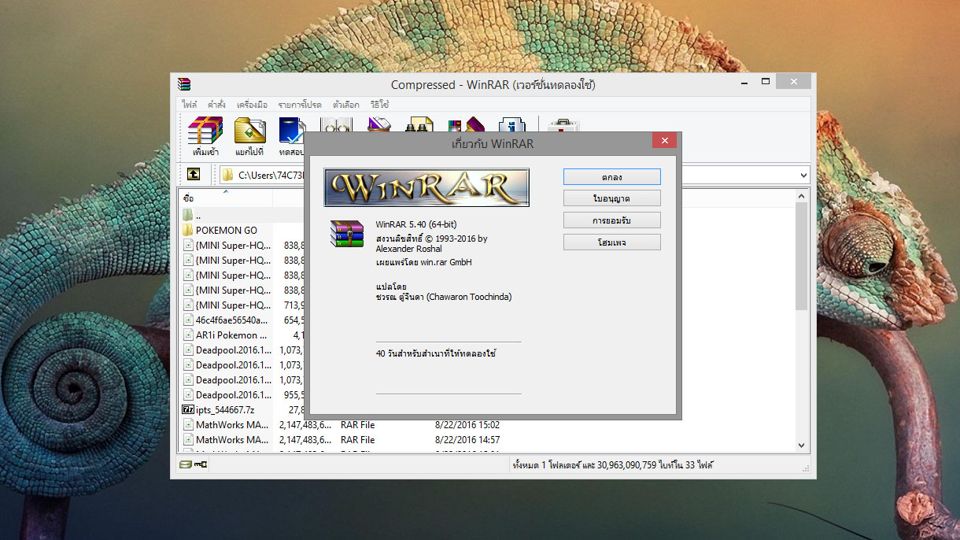Image resolution: width=960 pixels, height=540 pixels.
Task: Click the Add (เพิ่มเข้า) toolbar icon
Action: (205, 136)
